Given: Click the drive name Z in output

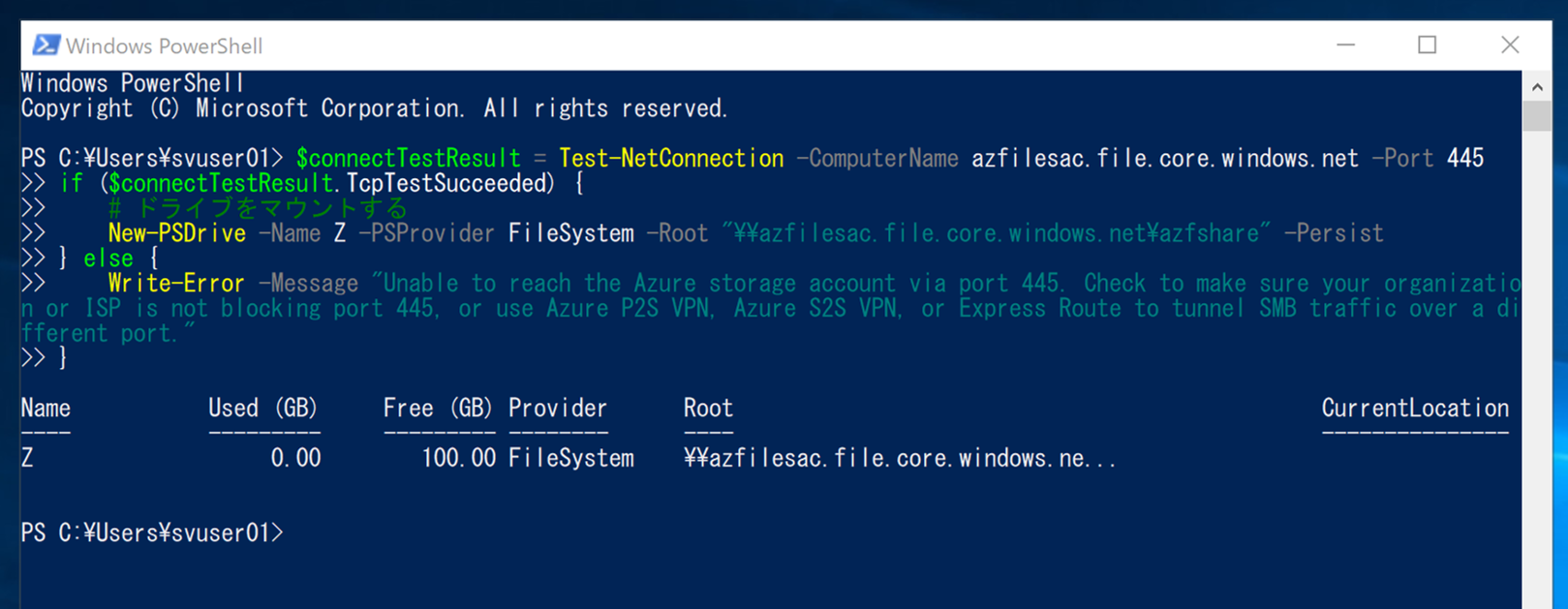Looking at the screenshot, I should [27, 458].
